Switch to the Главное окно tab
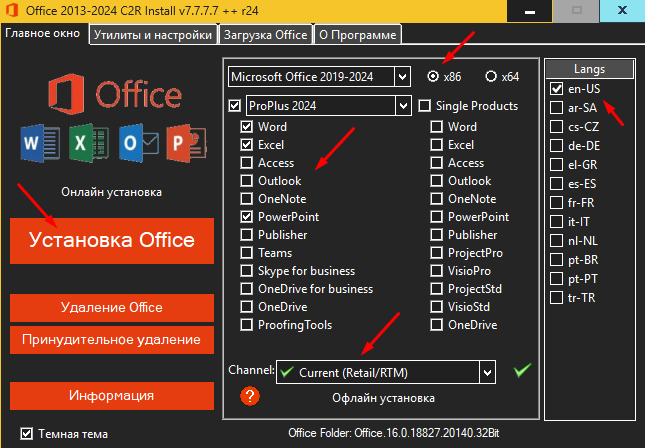This screenshot has width=645, height=448. coord(42,33)
